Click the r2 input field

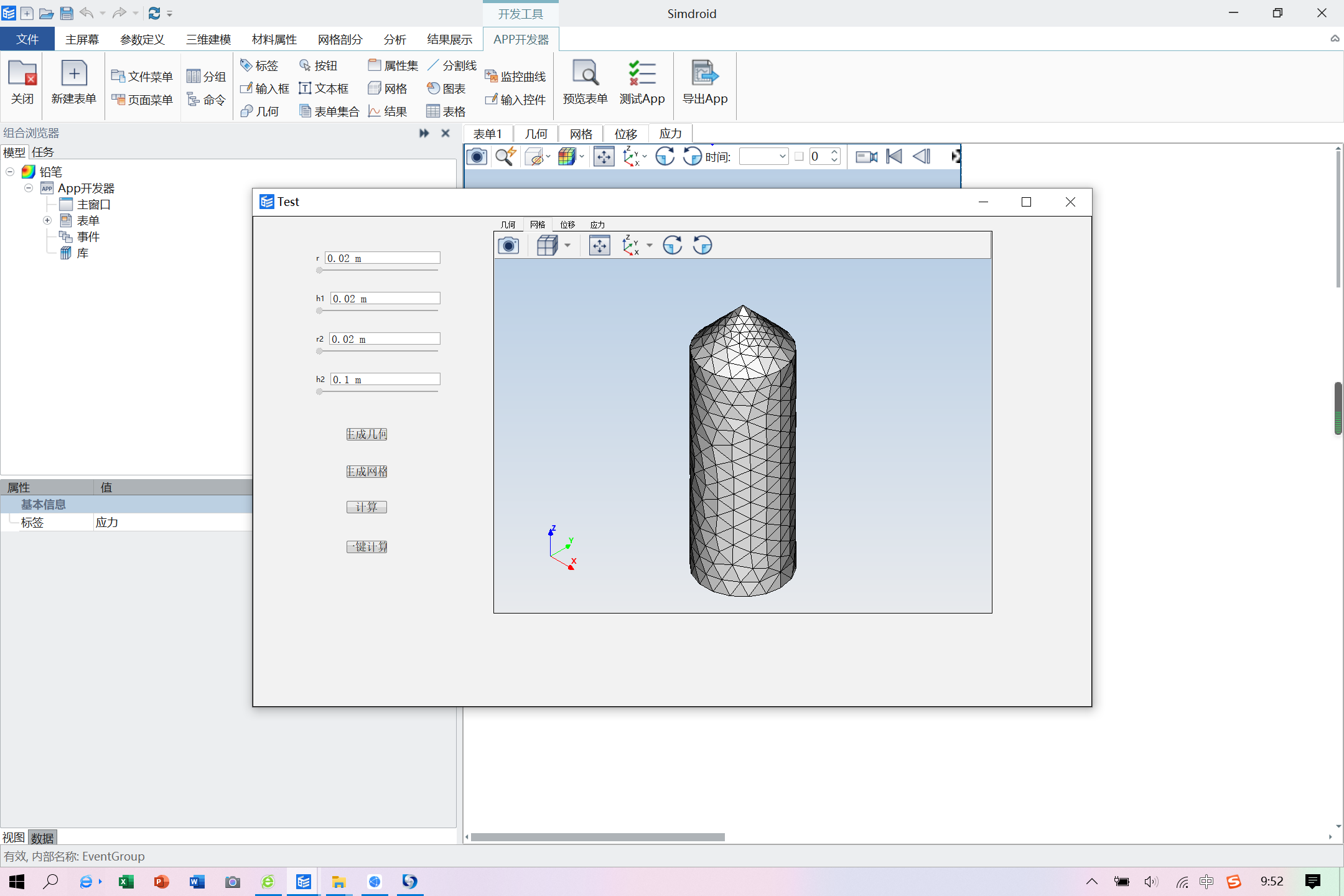pyautogui.click(x=385, y=339)
